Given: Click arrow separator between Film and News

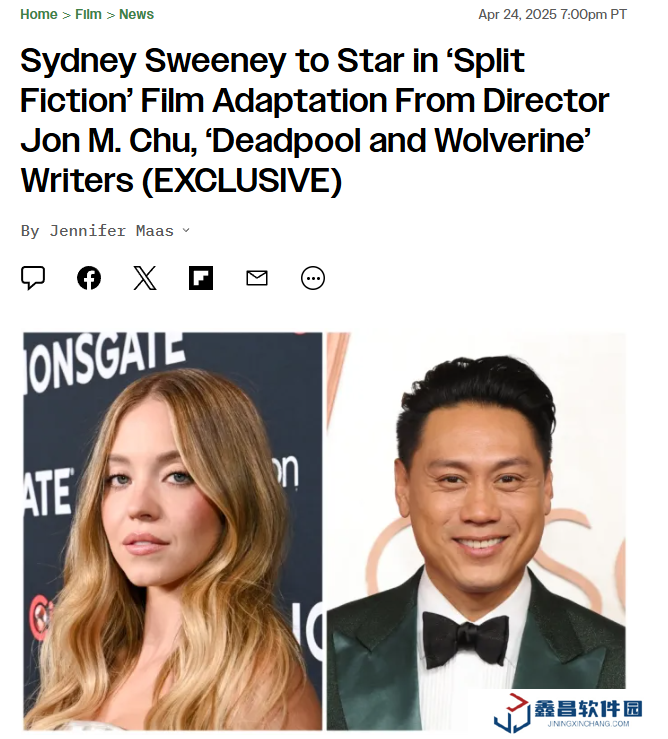Looking at the screenshot, I should 111,15.
